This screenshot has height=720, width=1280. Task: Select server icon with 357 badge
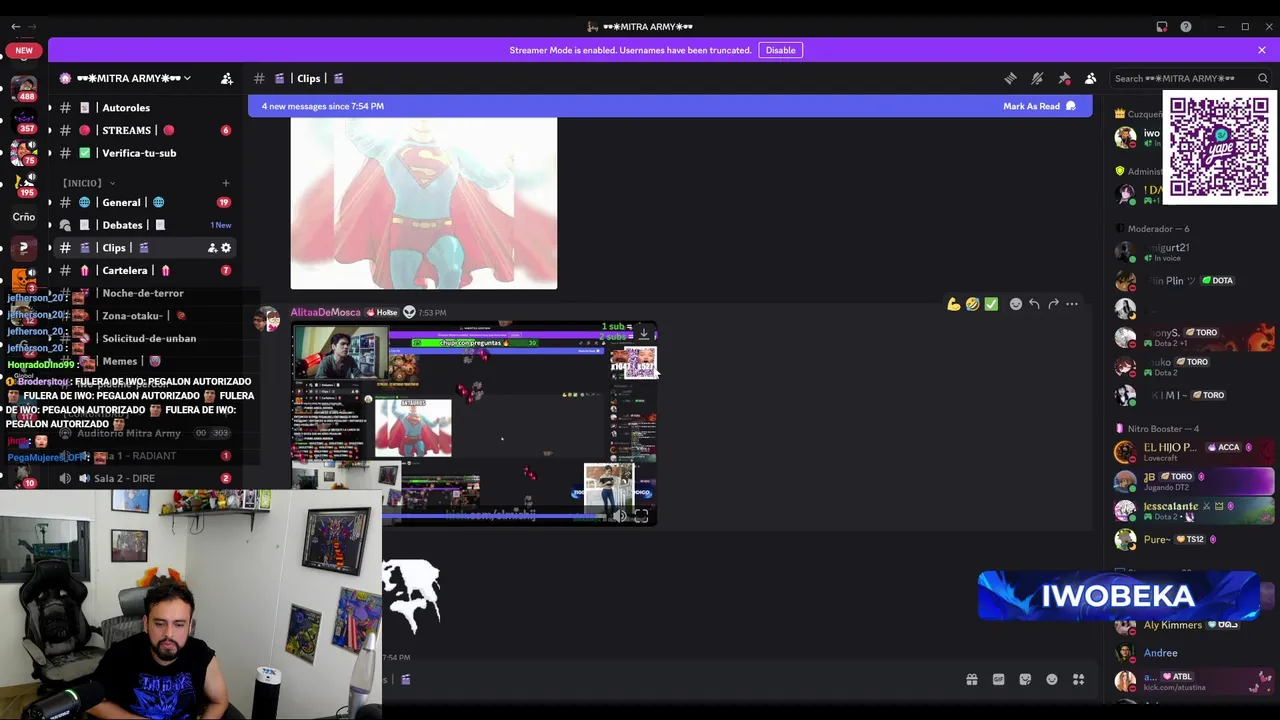[24, 122]
